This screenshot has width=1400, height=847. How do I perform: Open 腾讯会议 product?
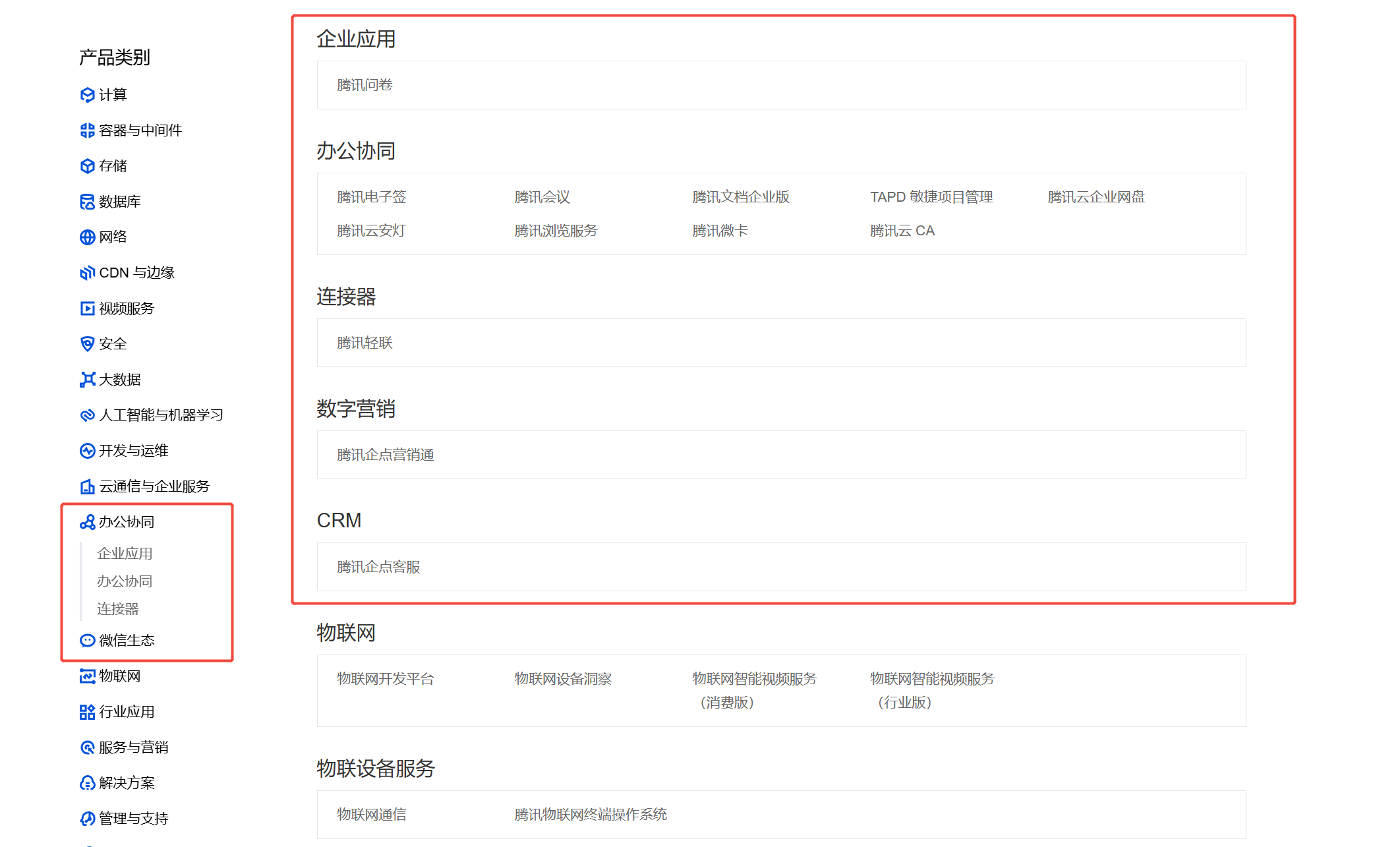542,197
